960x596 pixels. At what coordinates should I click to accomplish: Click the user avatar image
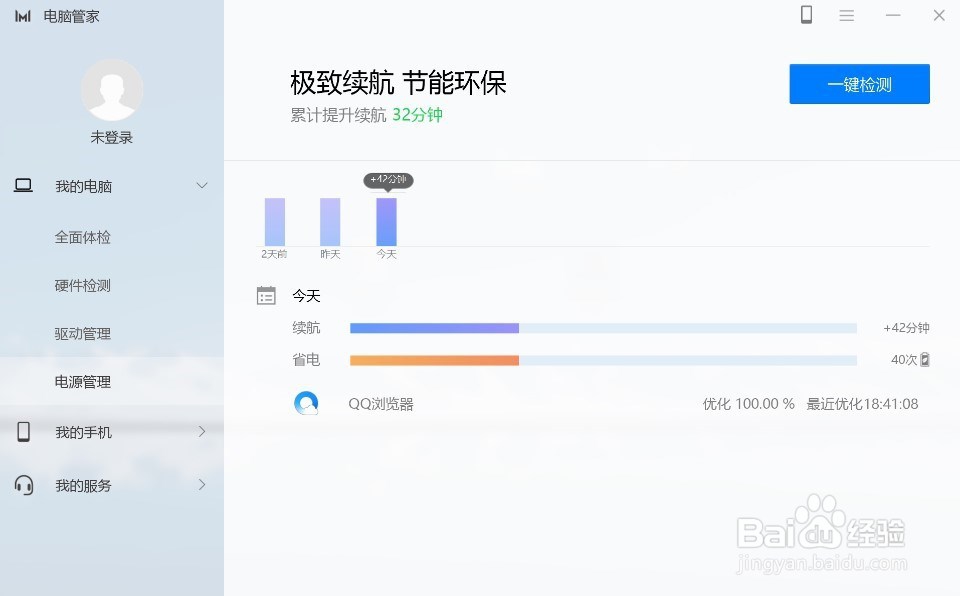click(111, 90)
